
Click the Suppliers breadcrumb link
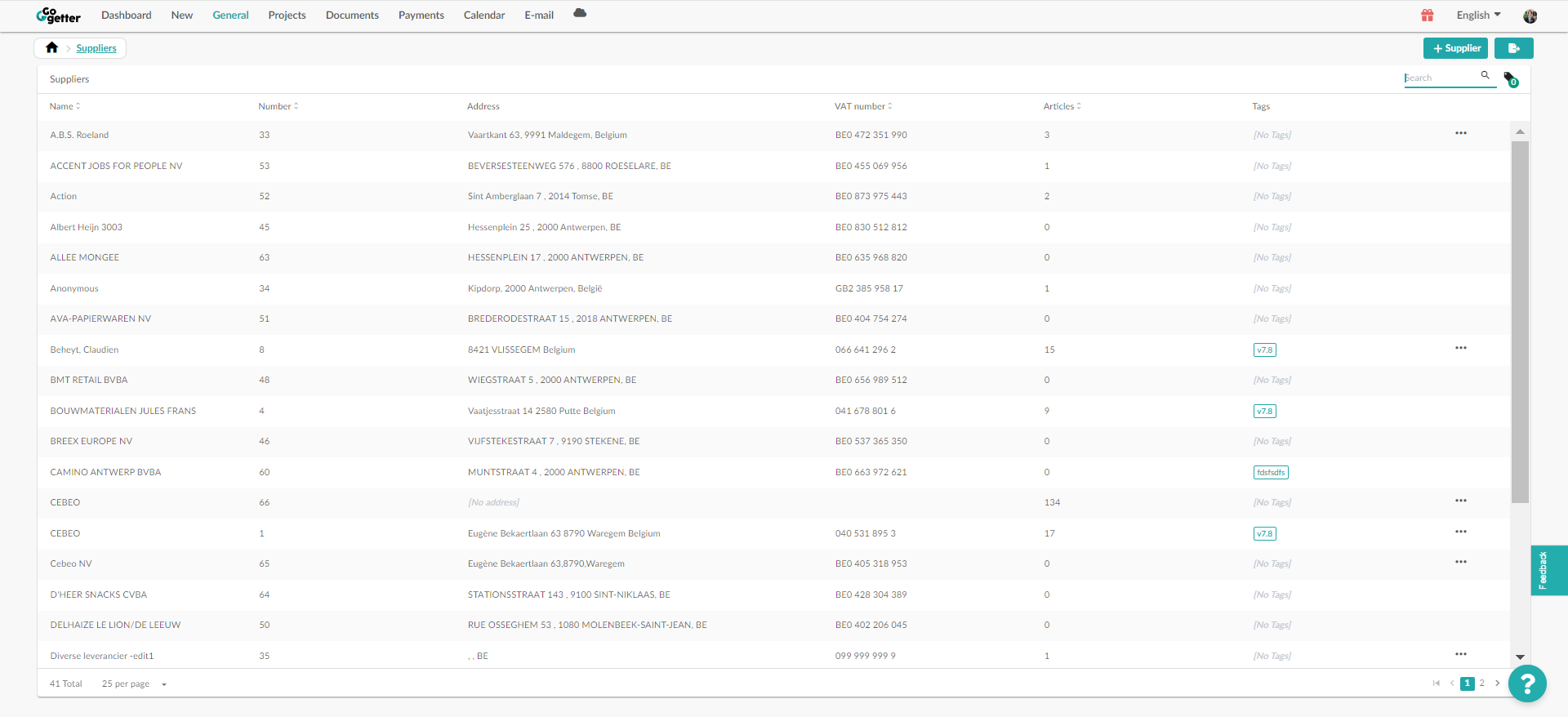tap(96, 48)
